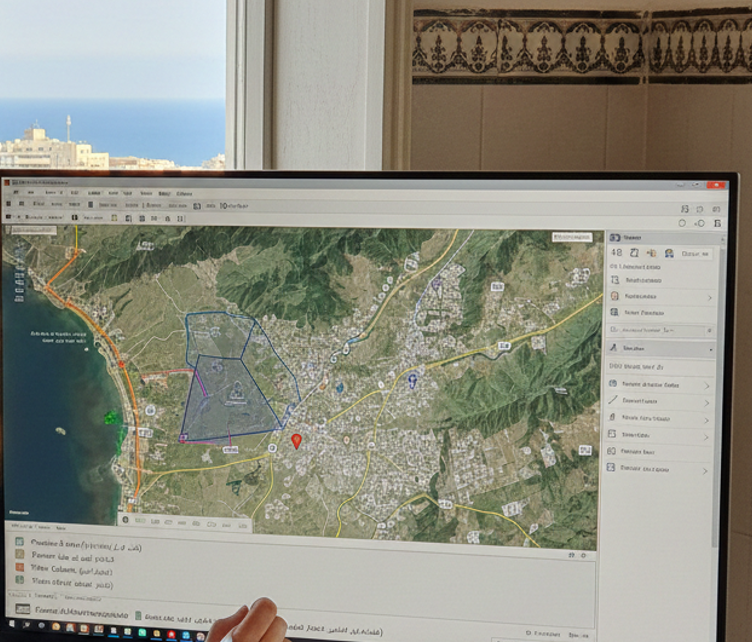Select the blue pin marker right of map center
The image size is (752, 642).
[x=412, y=380]
